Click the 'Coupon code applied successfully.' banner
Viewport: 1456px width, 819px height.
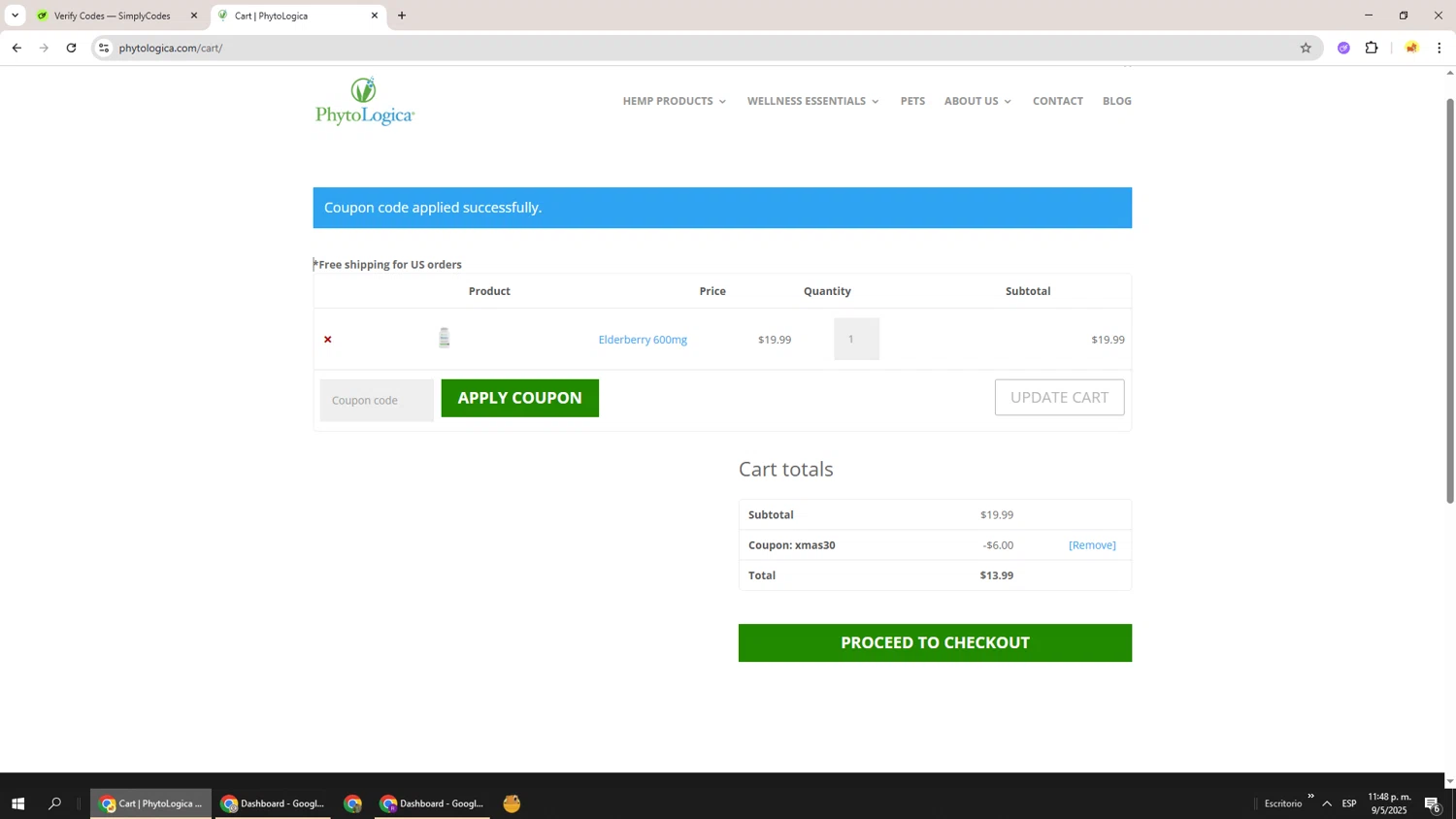coord(722,208)
